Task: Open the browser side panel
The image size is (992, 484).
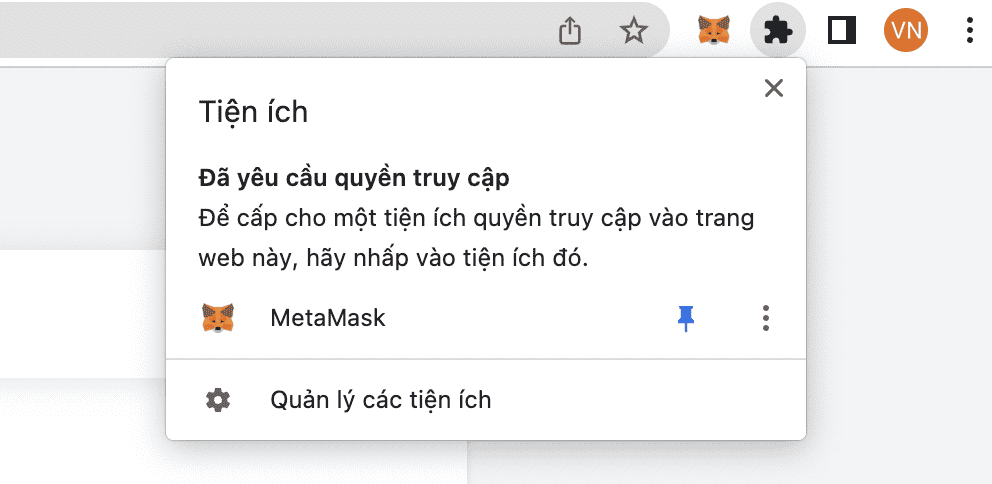Action: click(x=842, y=32)
